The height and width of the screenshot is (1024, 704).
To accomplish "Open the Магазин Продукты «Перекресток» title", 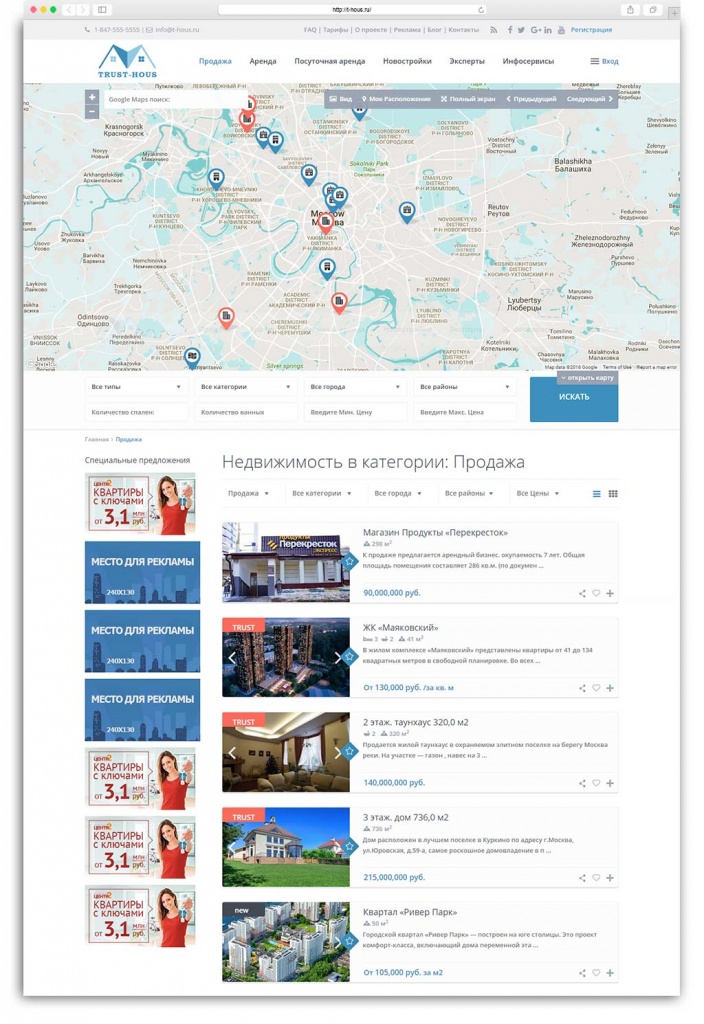I will click(x=435, y=533).
